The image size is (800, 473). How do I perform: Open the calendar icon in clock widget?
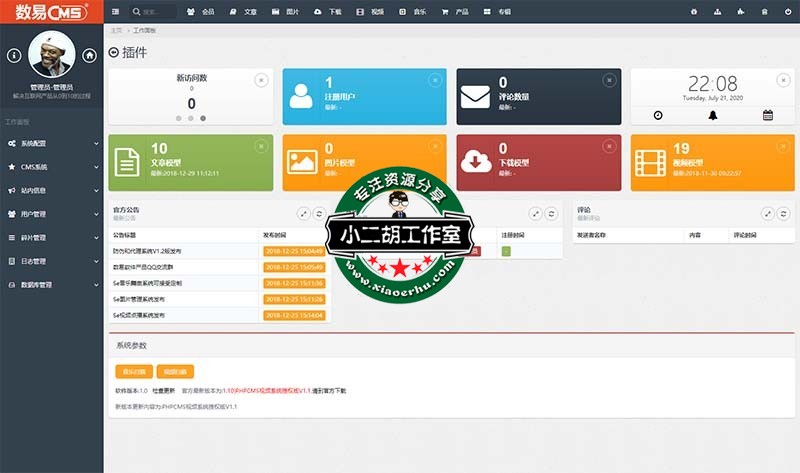click(768, 115)
